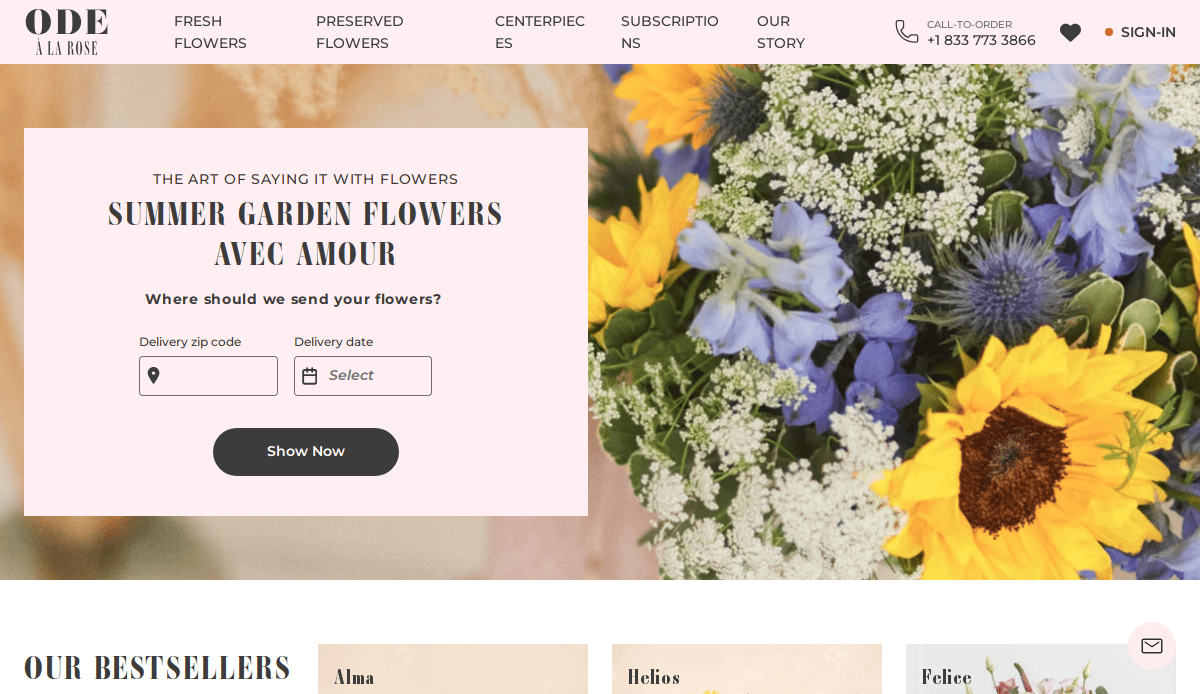The height and width of the screenshot is (694, 1200).
Task: Open the calendar icon in the delivery date field
Action: tap(310, 375)
